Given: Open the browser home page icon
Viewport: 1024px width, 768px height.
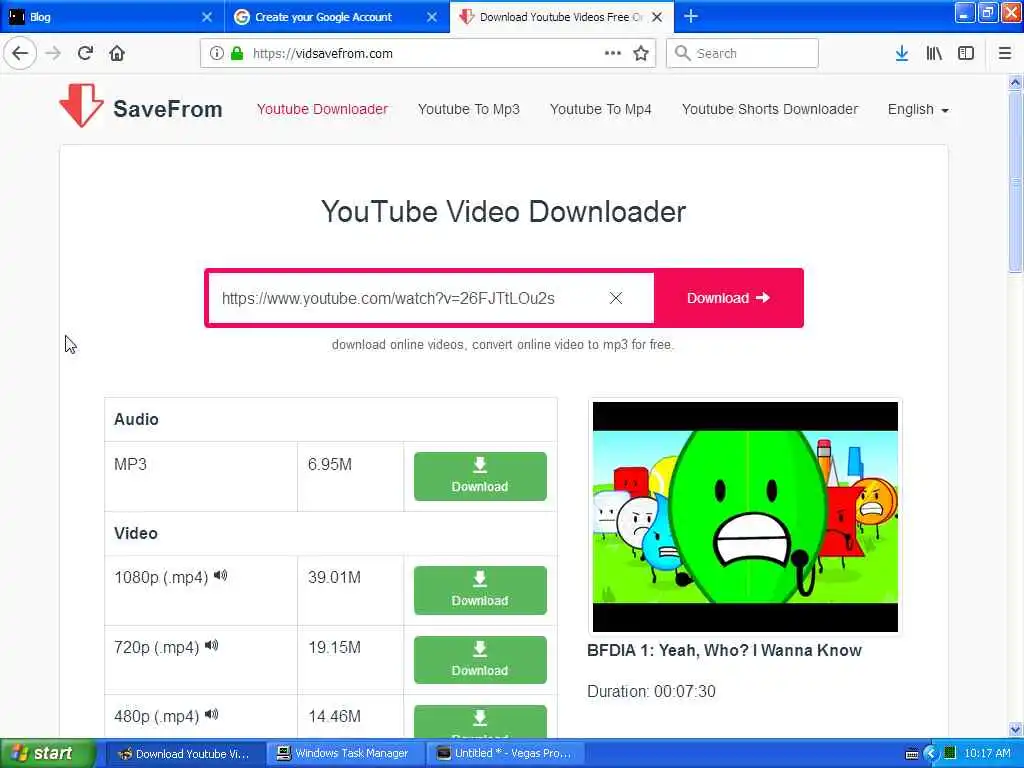Looking at the screenshot, I should pos(117,54).
